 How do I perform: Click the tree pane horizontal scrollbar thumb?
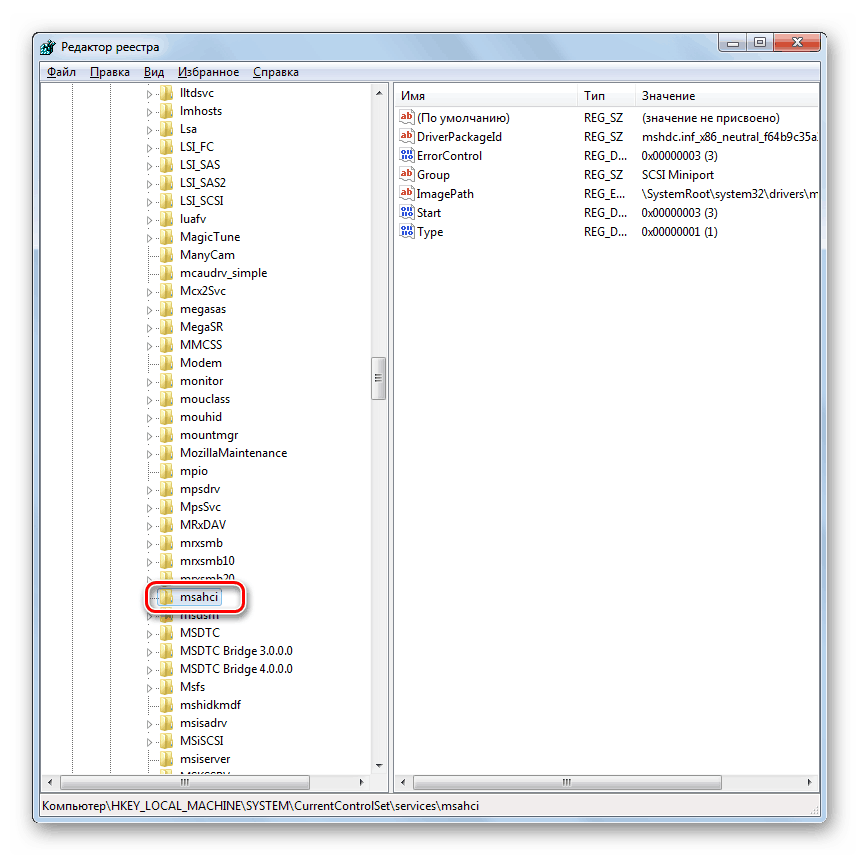[185, 783]
